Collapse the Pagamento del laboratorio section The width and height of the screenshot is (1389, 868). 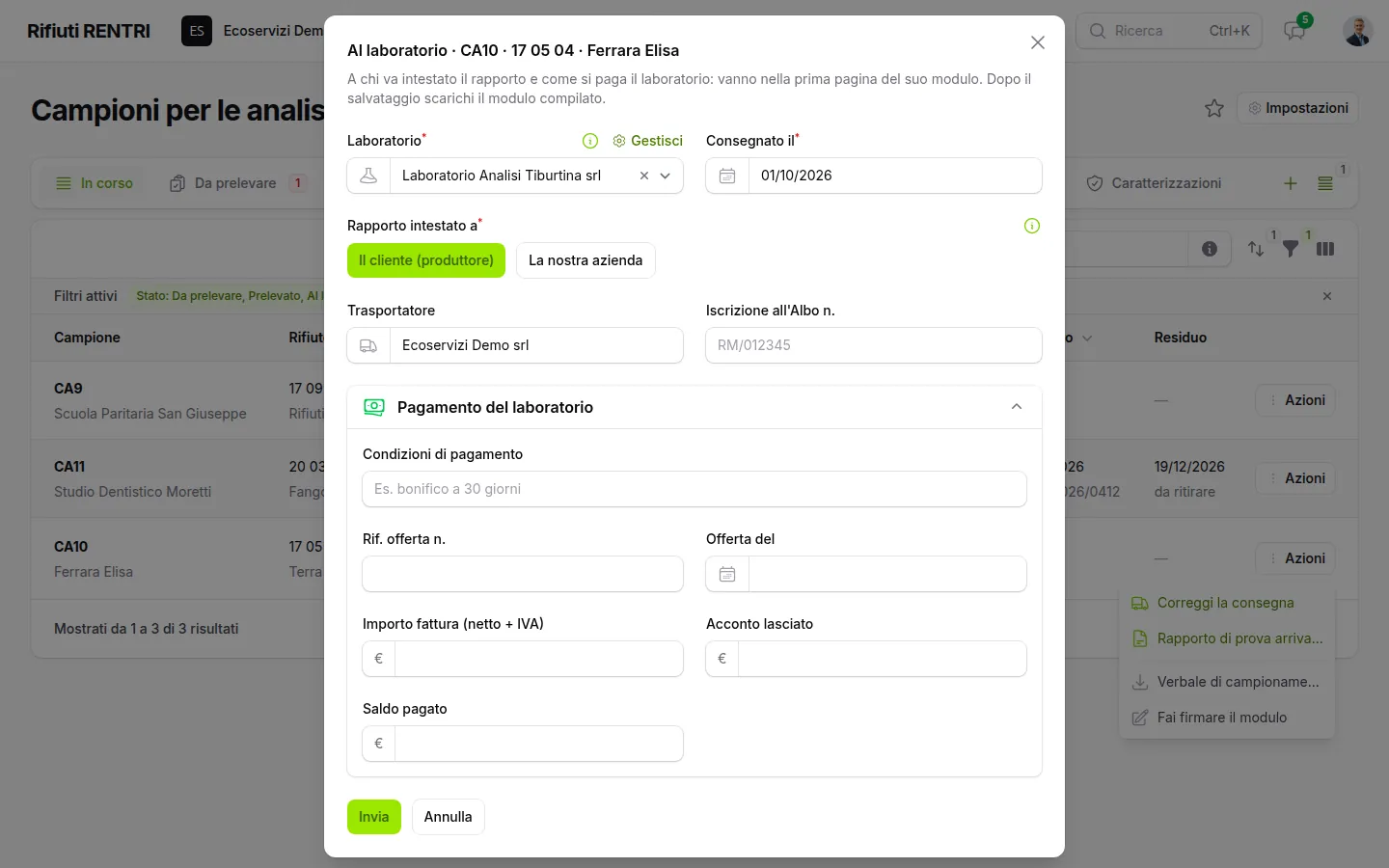tap(1017, 407)
